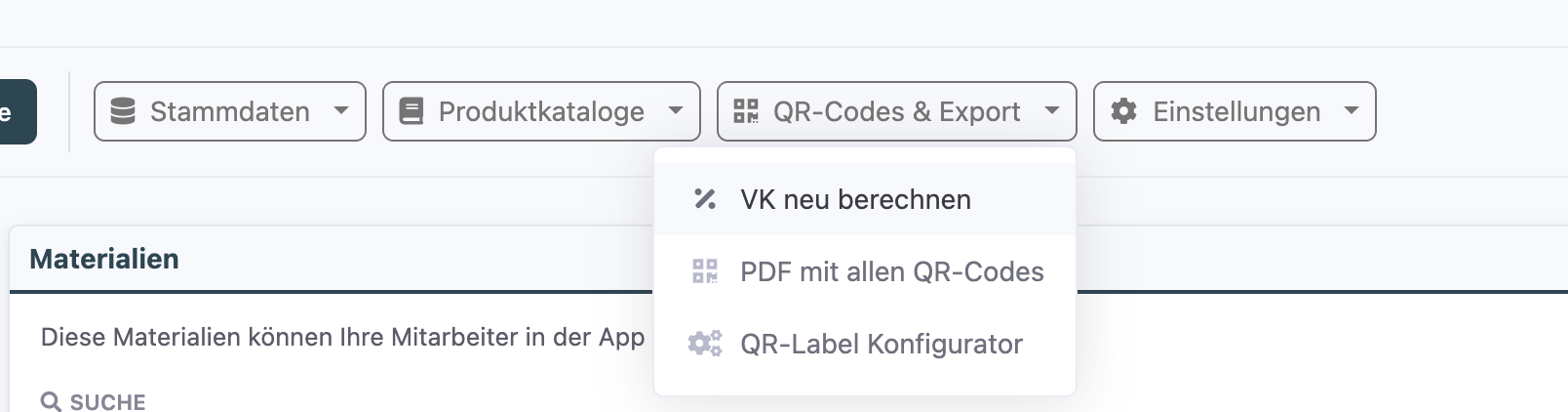Image resolution: width=1568 pixels, height=412 pixels.
Task: Click the Materialien panel heading
Action: [104, 259]
